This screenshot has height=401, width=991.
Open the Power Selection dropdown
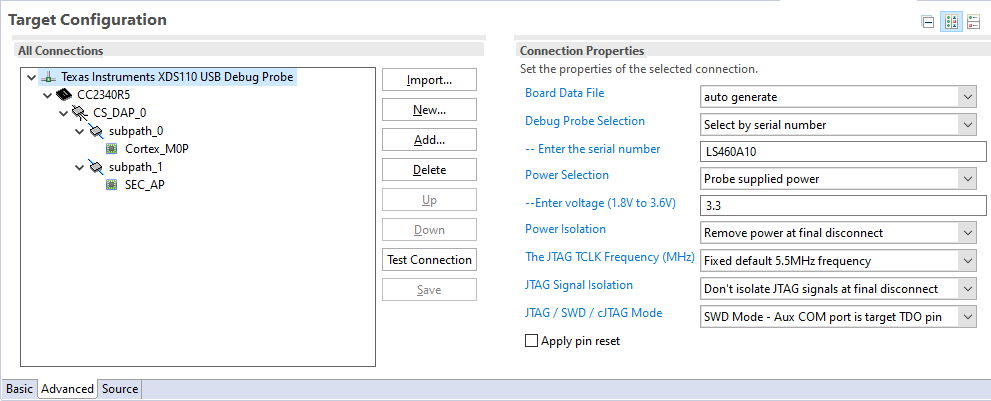tap(837, 178)
